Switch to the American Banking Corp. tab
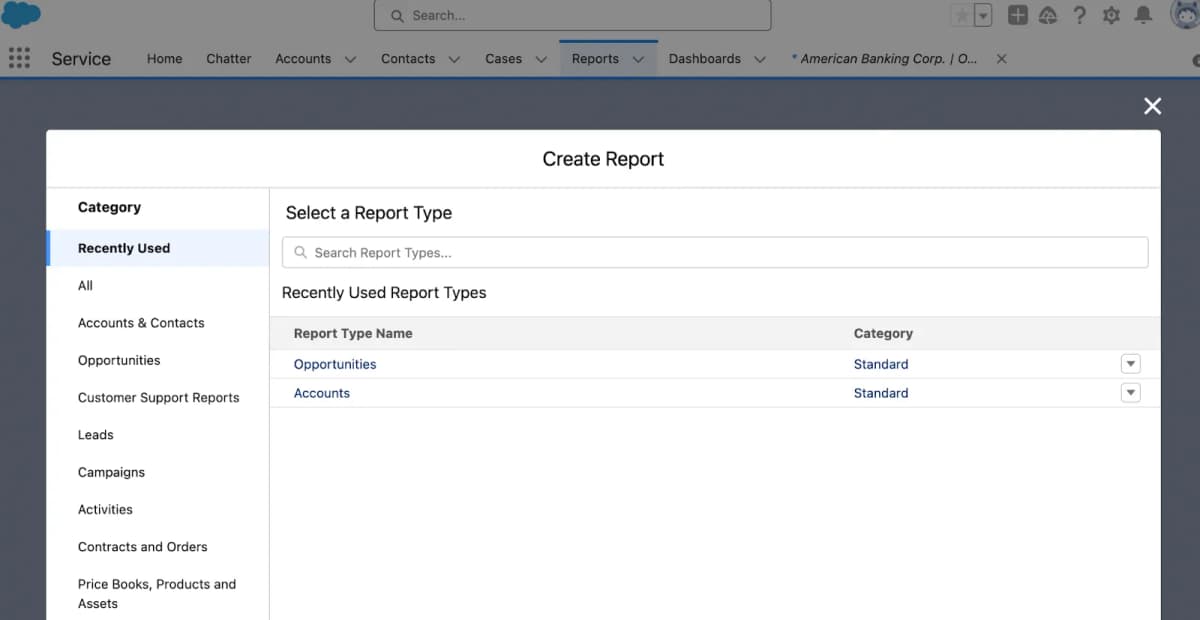The image size is (1200, 620). (x=884, y=59)
